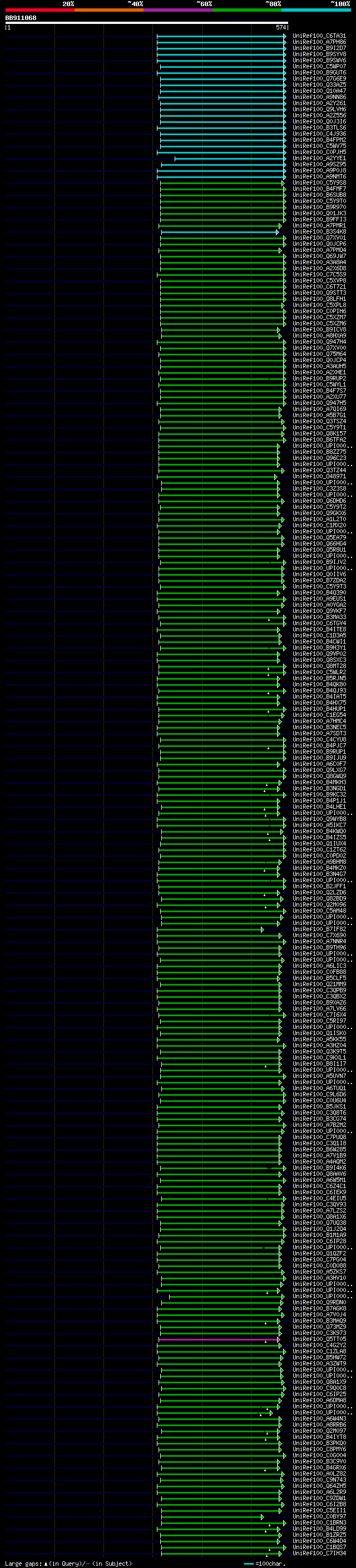Select hit label UniRef100_C1BRN3
The width and height of the screenshot is (356, 1568).
319,1522
